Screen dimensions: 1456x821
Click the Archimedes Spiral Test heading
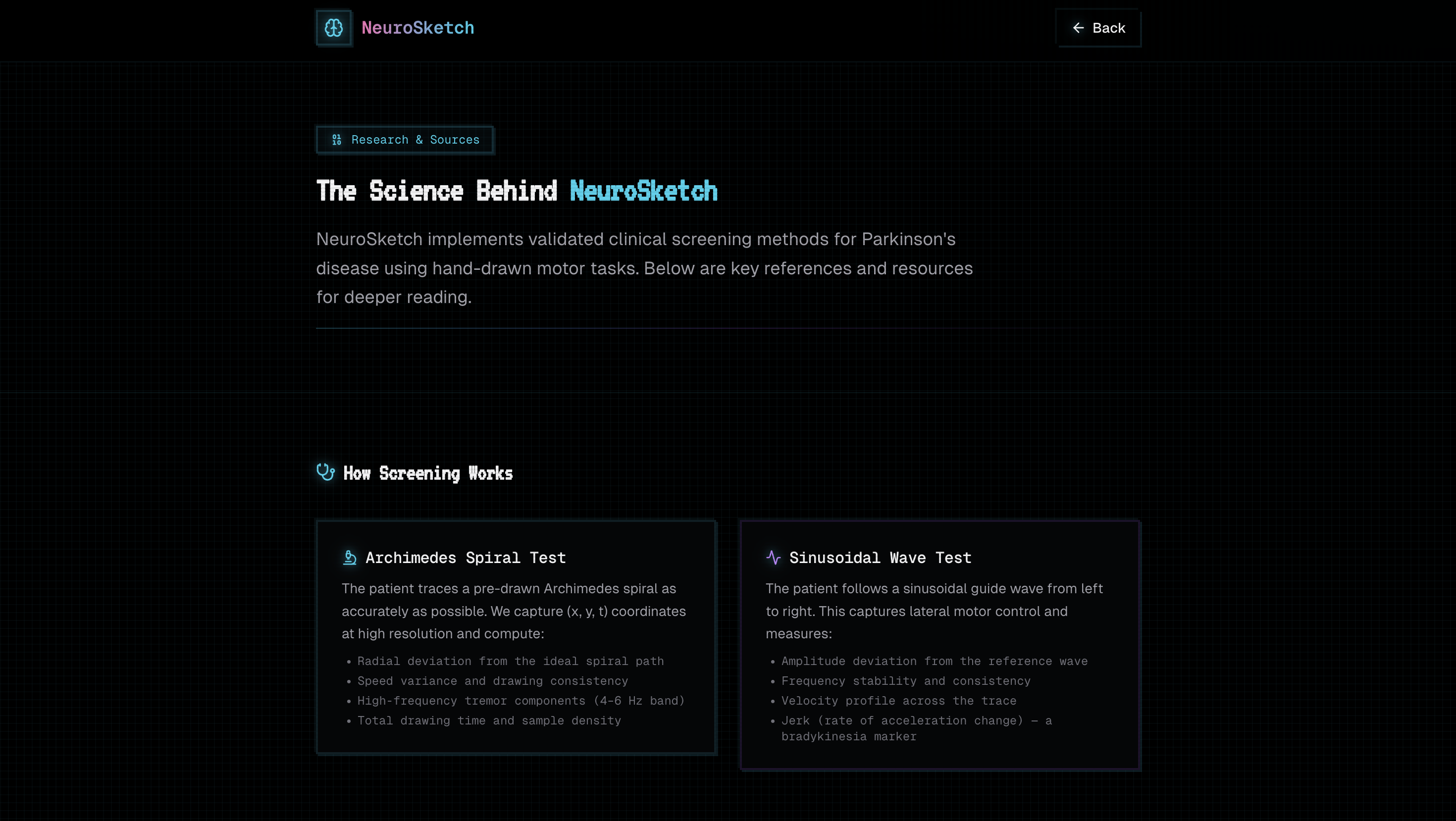[x=465, y=558]
